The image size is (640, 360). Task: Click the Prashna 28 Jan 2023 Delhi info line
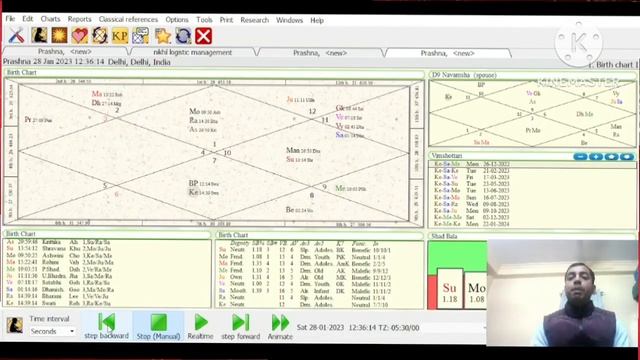pos(87,62)
